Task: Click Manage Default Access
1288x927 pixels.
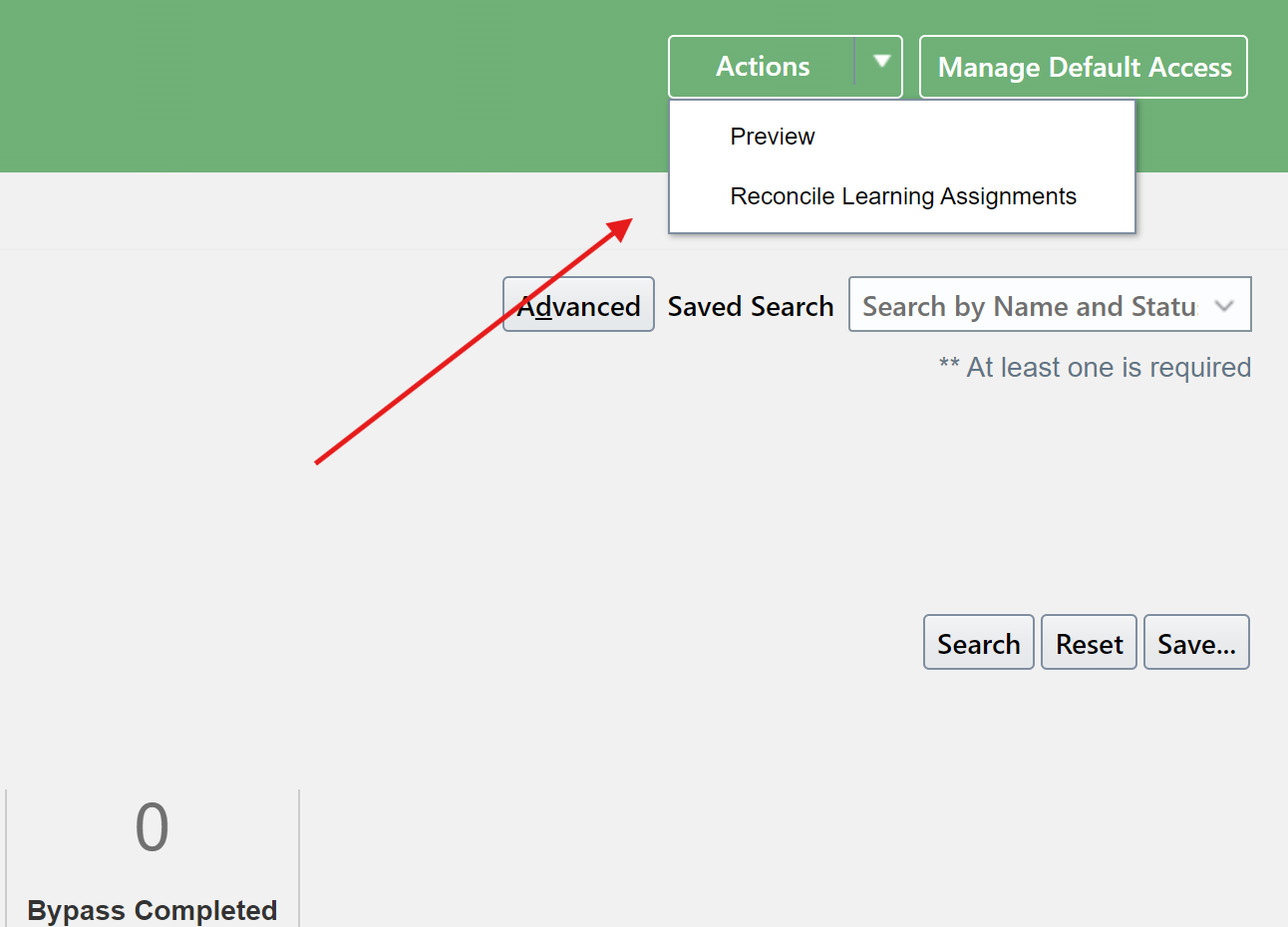Action: click(x=1083, y=67)
